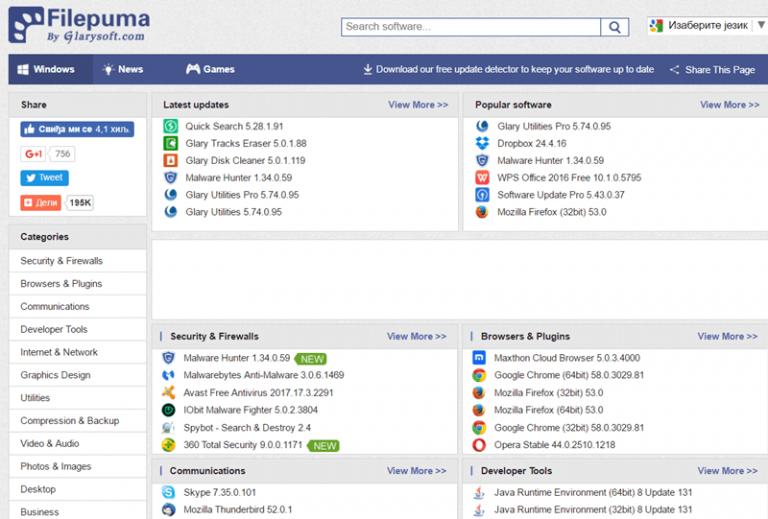Click the Search software input field

tap(471, 27)
